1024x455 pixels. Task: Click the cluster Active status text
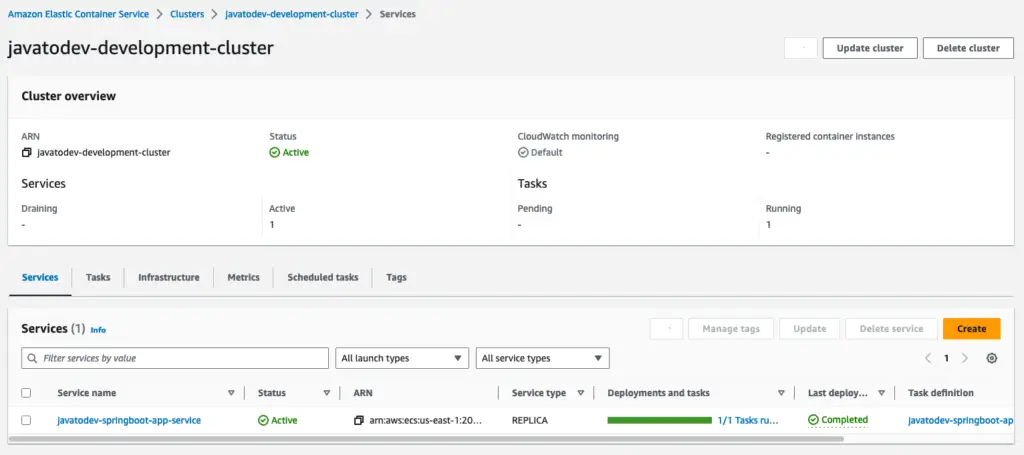point(296,153)
